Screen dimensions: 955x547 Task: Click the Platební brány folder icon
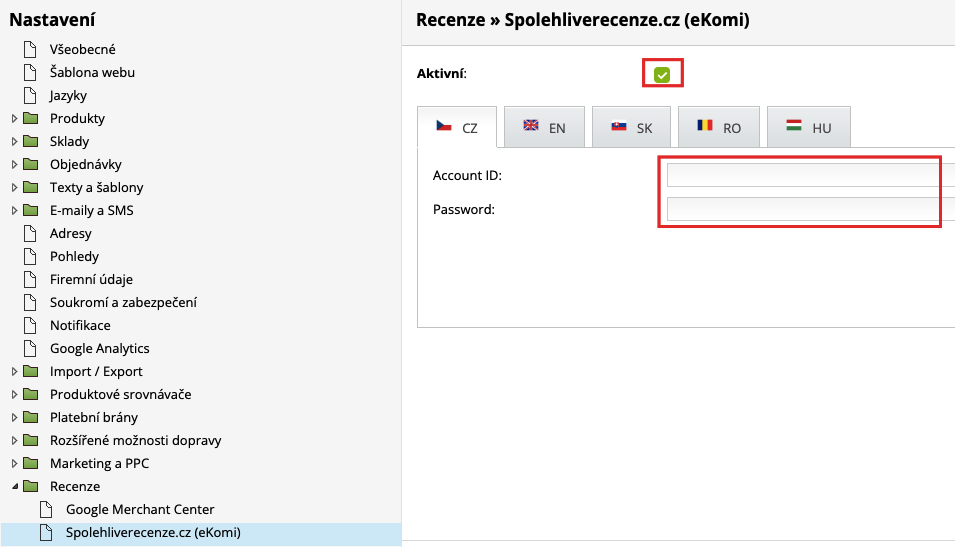pos(30,418)
